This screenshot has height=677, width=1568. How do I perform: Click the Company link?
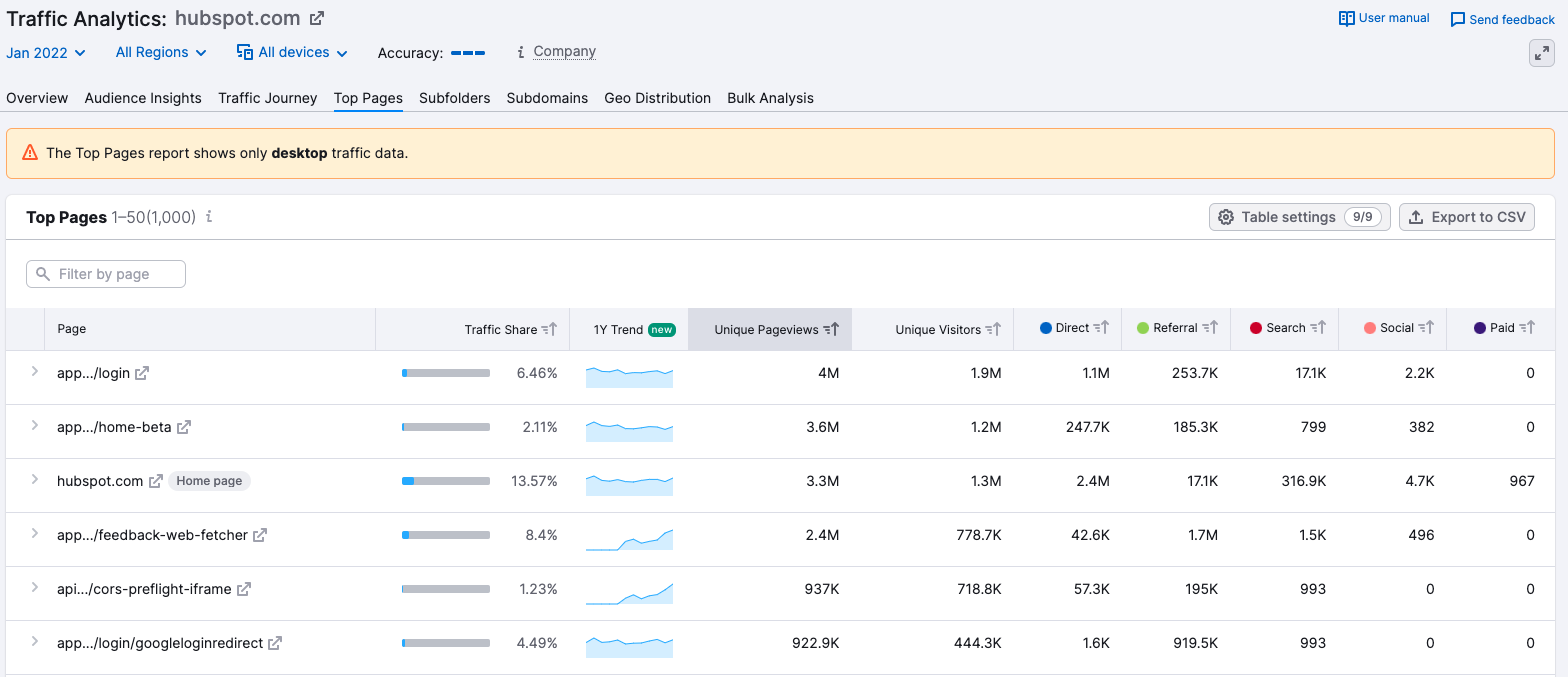[565, 52]
